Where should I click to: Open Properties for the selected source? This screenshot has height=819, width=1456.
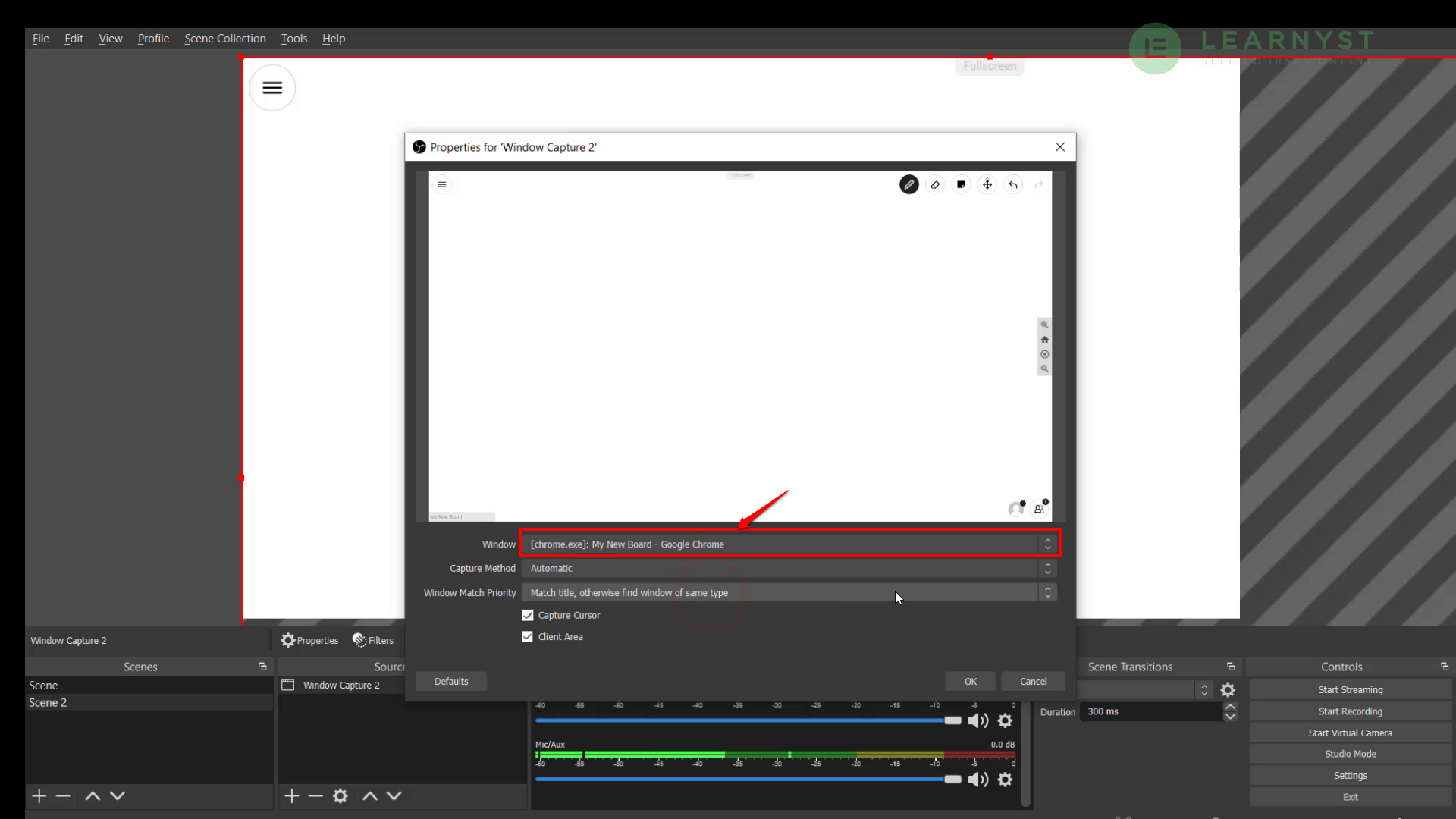[x=309, y=640]
